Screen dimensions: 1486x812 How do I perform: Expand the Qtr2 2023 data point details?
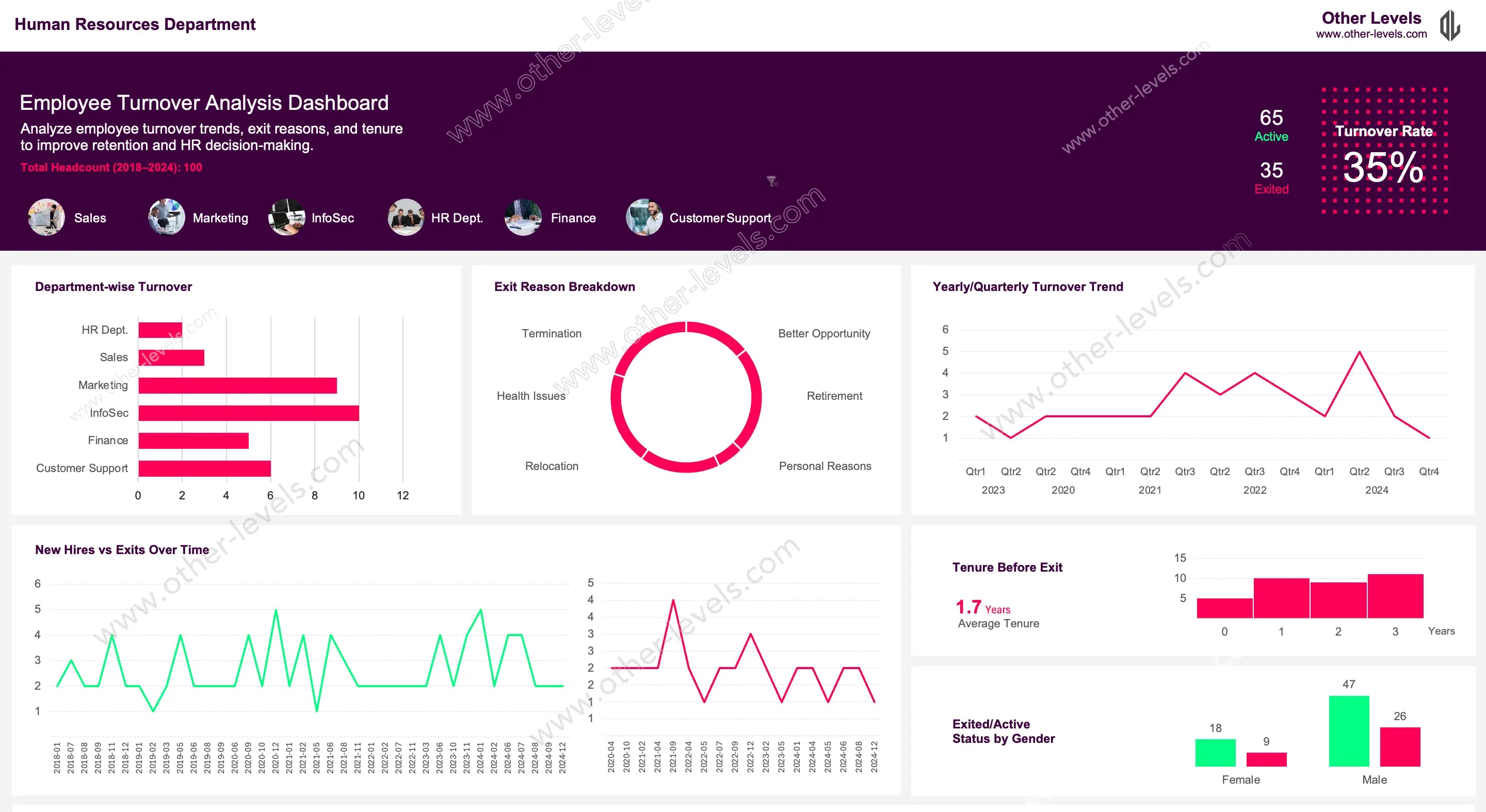pyautogui.click(x=1010, y=439)
